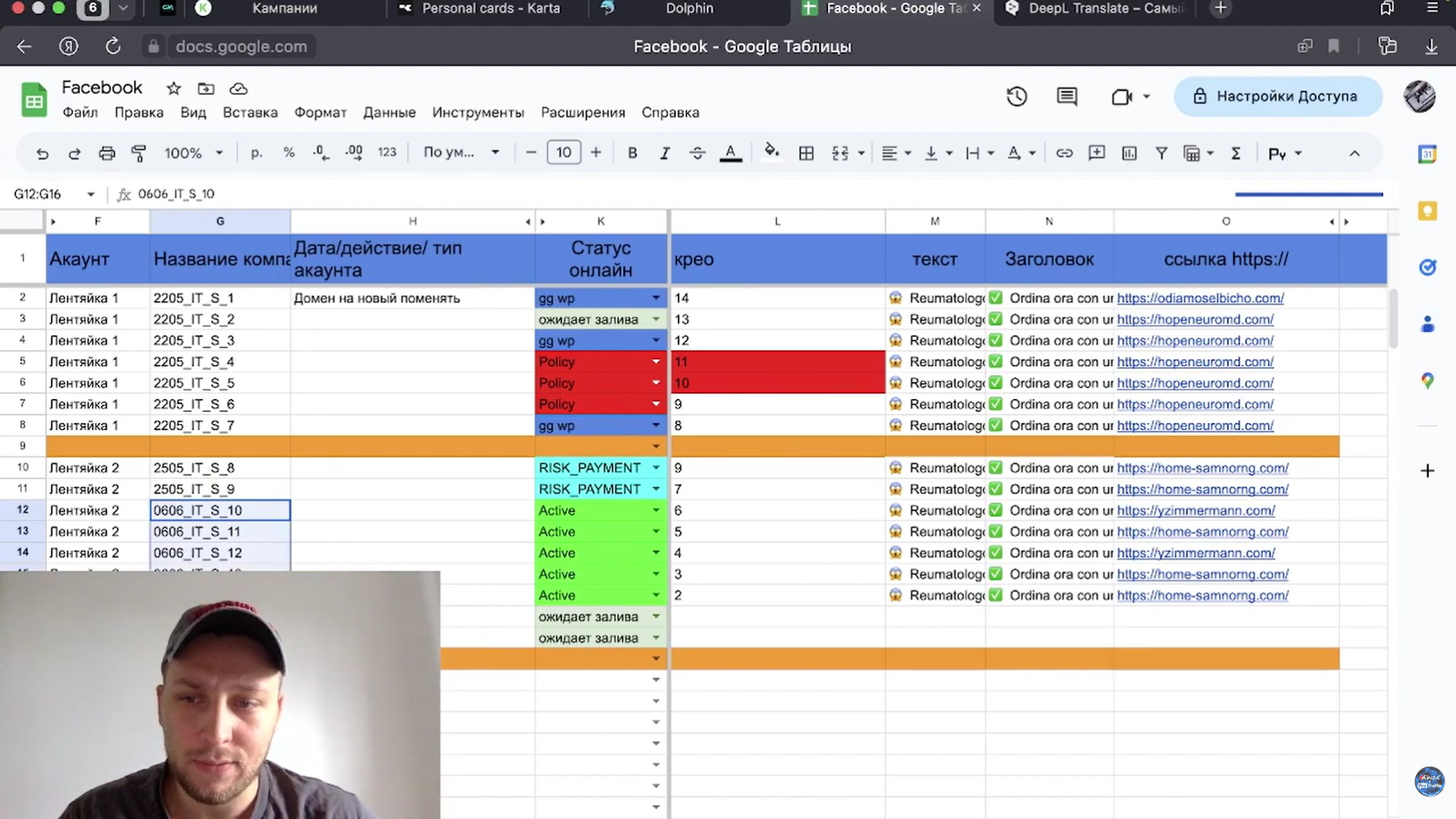The image size is (1456, 819).
Task: Open the cell borders tool
Action: [806, 153]
